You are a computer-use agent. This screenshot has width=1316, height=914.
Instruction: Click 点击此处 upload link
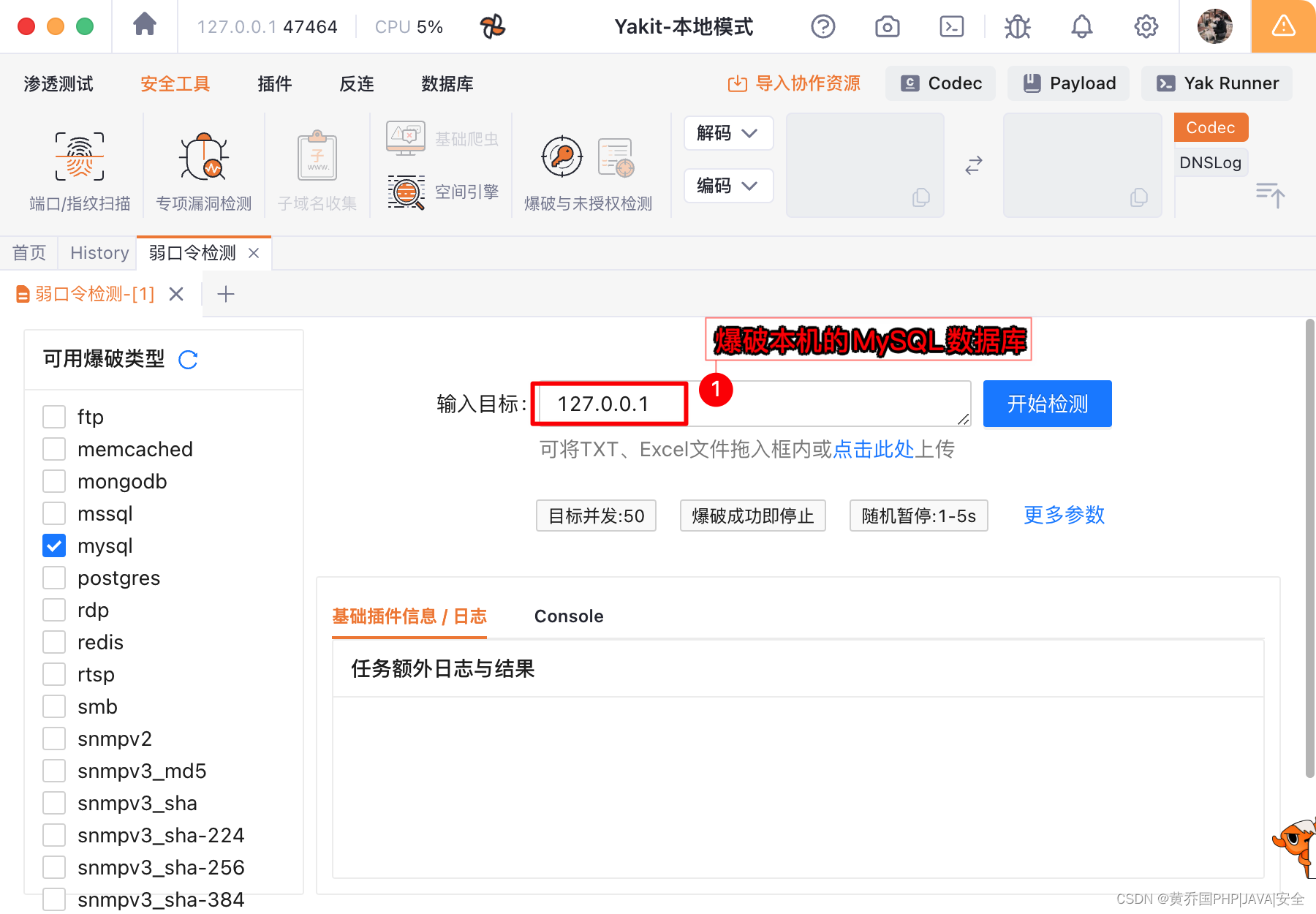pos(874,449)
